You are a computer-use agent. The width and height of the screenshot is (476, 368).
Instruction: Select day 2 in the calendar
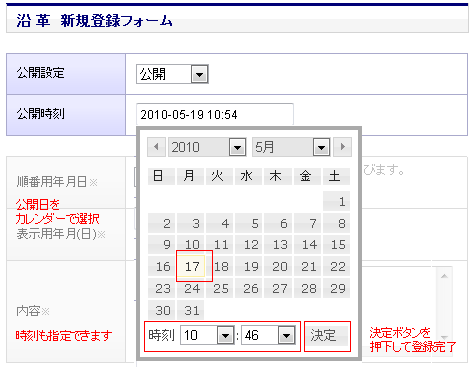(x=161, y=223)
